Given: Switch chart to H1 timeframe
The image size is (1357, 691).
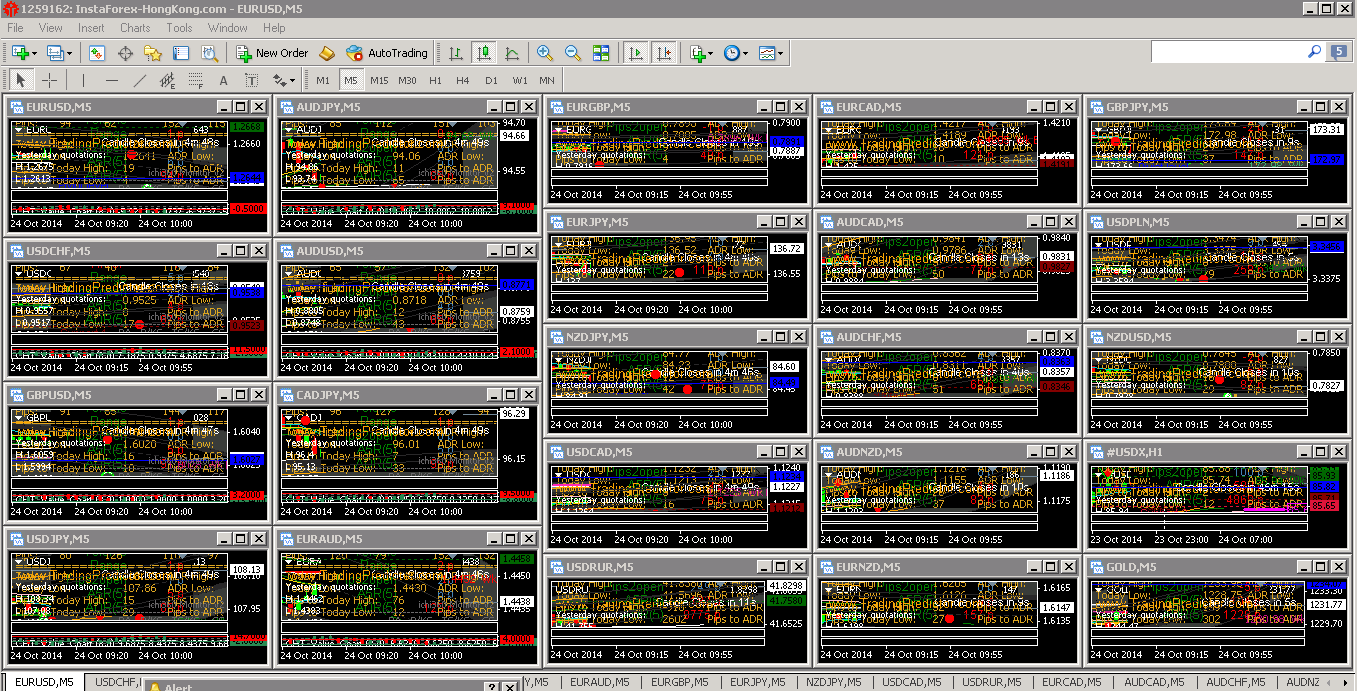Looking at the screenshot, I should click(x=435, y=80).
